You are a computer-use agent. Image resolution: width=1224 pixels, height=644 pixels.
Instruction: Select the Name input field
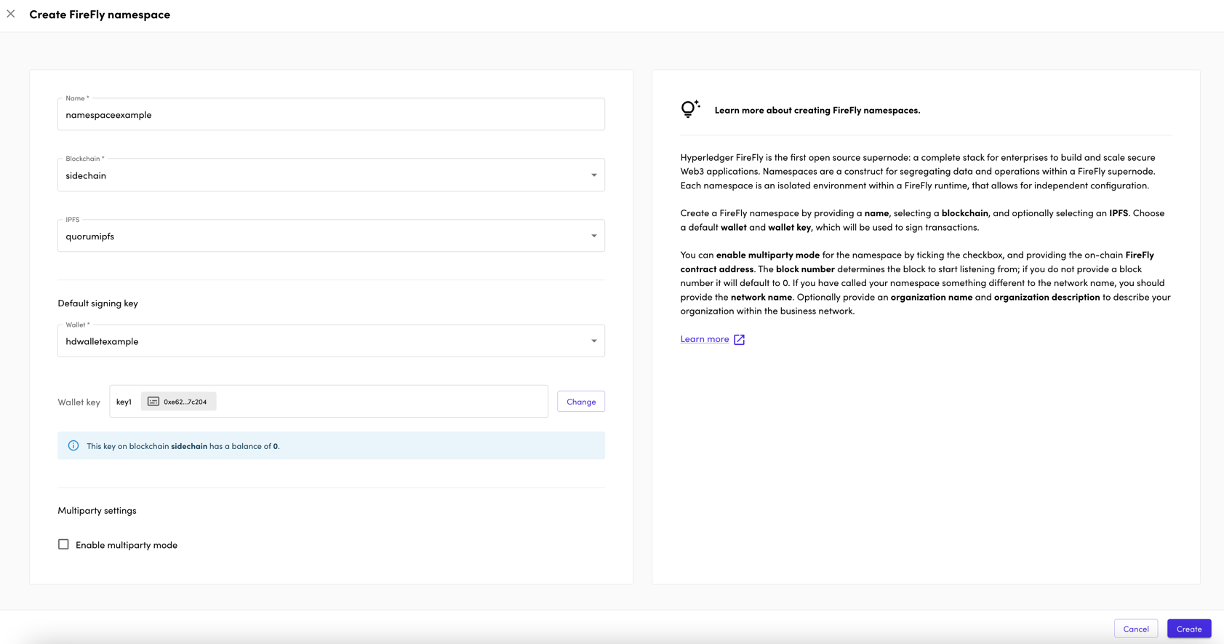click(330, 114)
